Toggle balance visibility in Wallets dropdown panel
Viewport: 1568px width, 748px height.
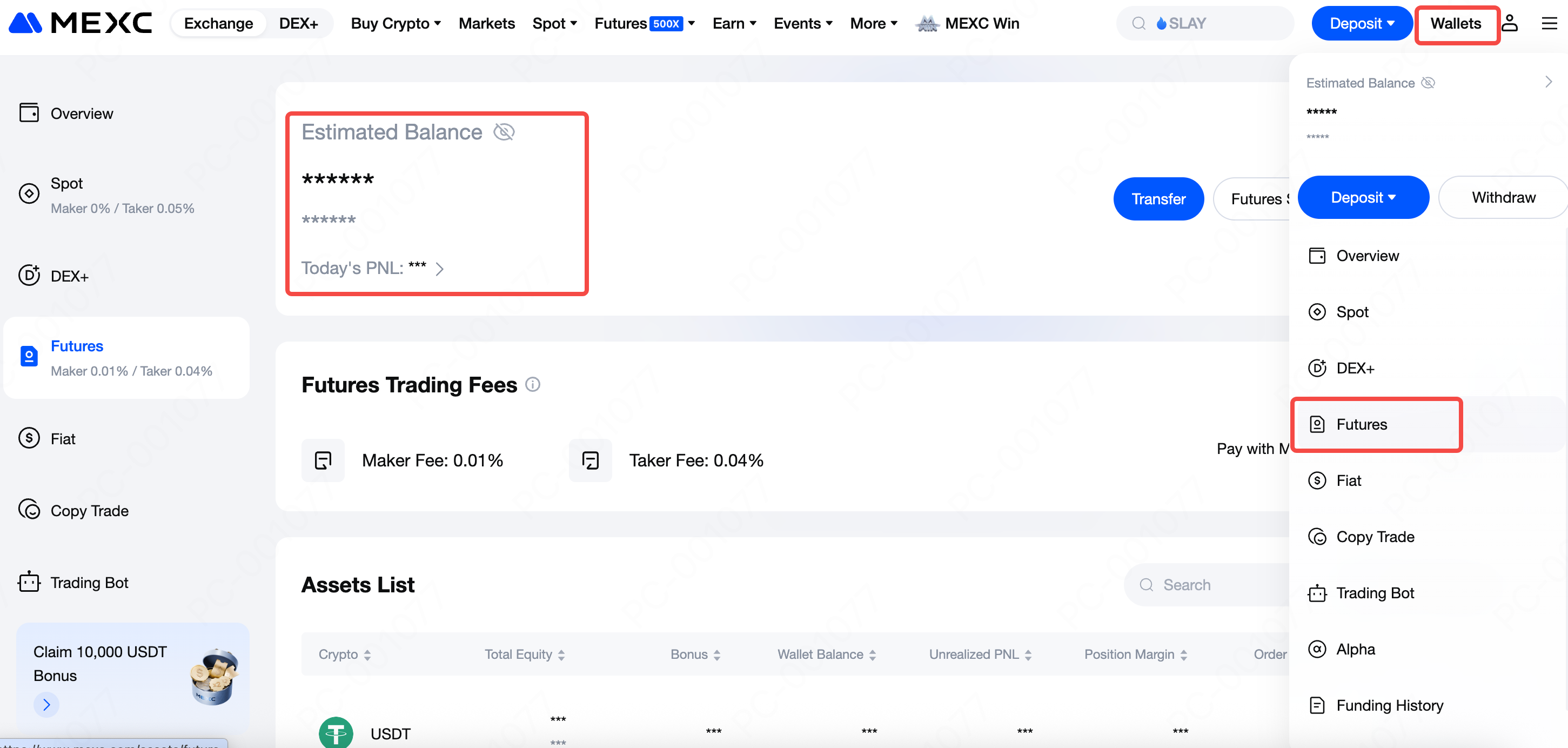tap(1428, 83)
